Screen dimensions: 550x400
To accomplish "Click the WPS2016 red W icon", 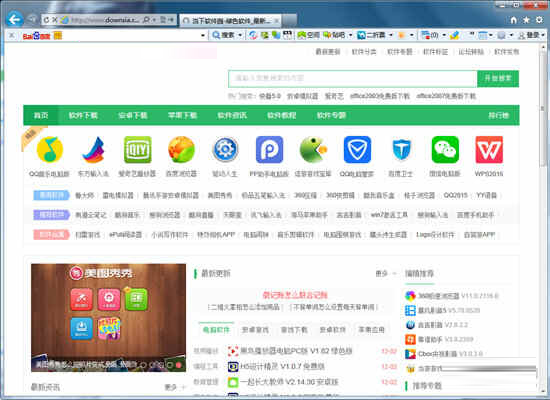I will 489,150.
